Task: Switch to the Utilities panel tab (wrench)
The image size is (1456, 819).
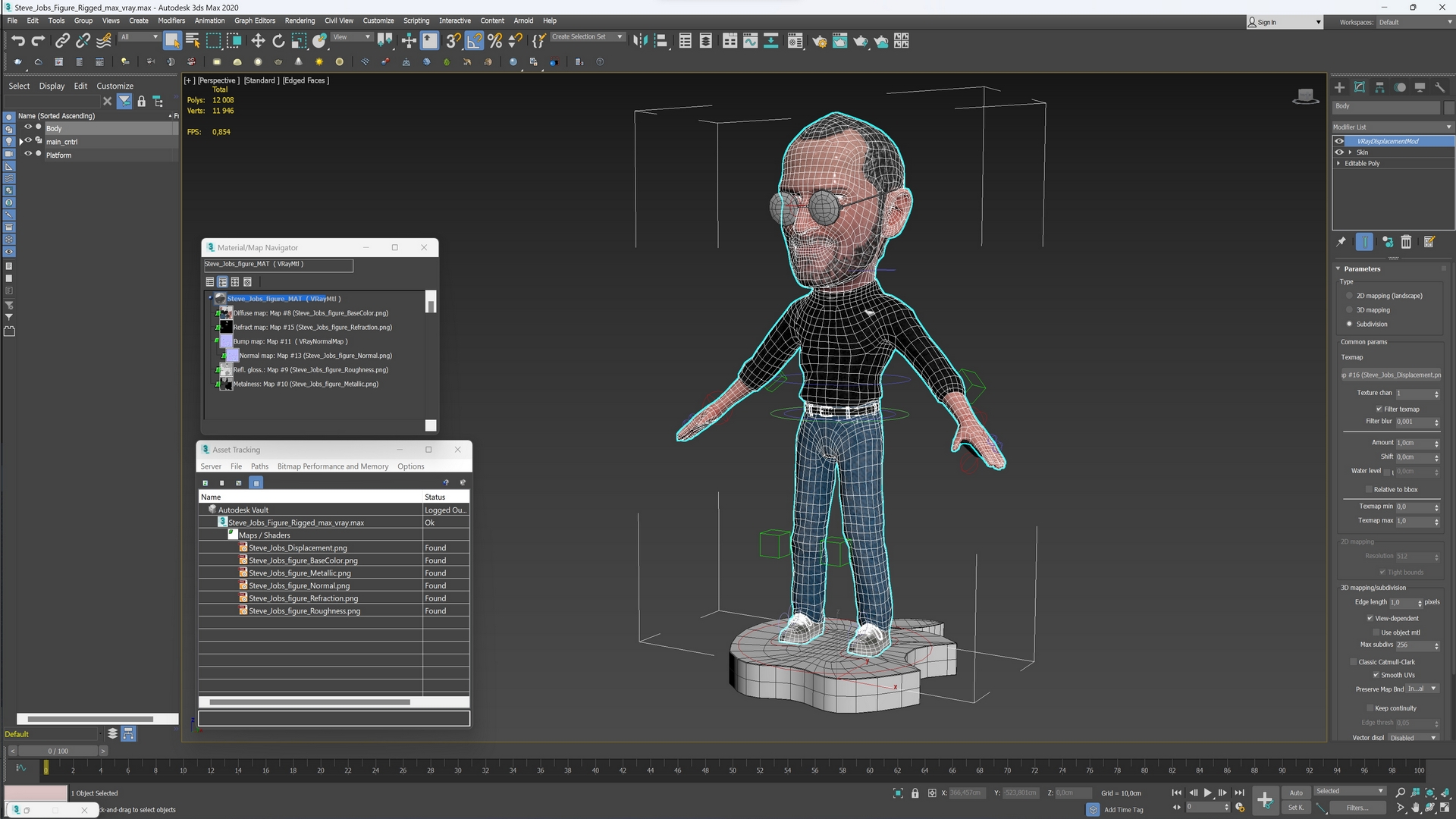Action: tap(1440, 87)
